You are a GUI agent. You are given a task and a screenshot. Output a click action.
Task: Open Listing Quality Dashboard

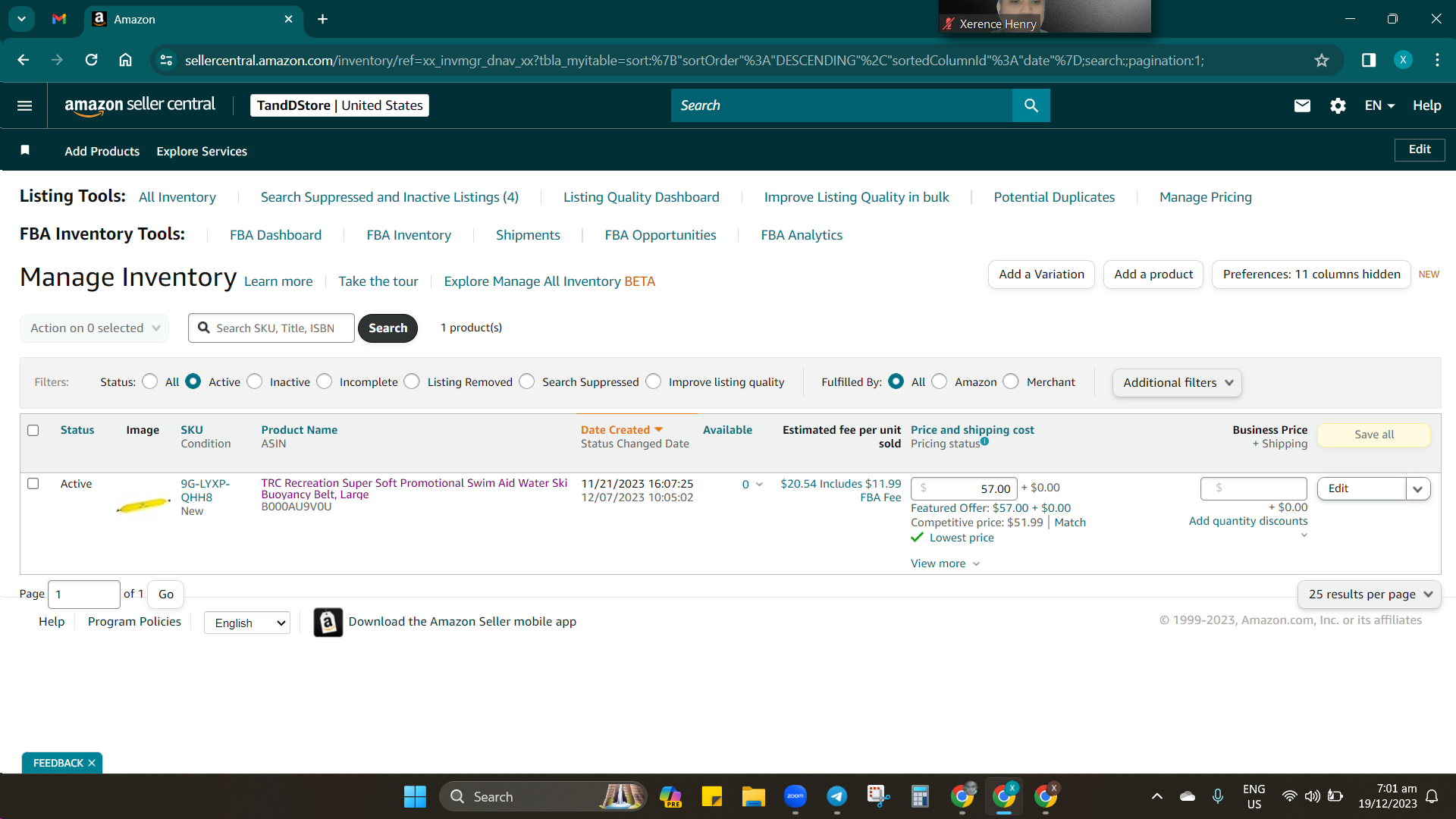[642, 197]
